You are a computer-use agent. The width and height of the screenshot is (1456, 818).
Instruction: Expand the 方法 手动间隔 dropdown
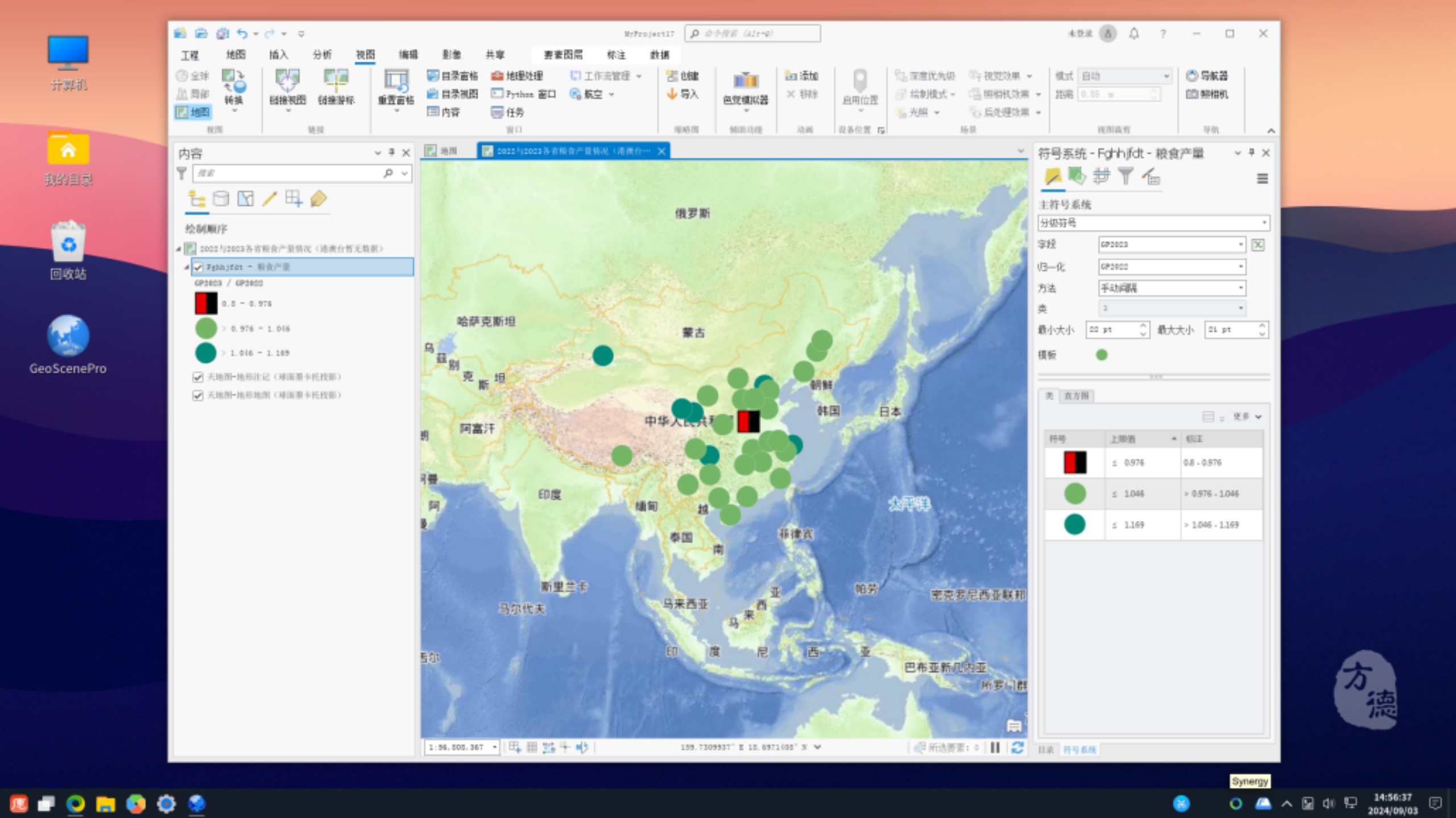[x=1172, y=288]
